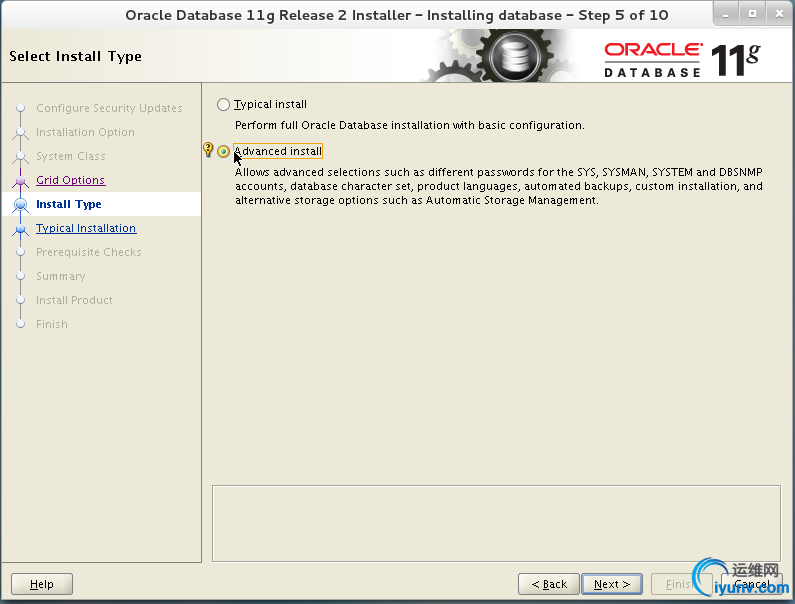
Task: Click the Select Install Type heading
Action: tap(76, 56)
